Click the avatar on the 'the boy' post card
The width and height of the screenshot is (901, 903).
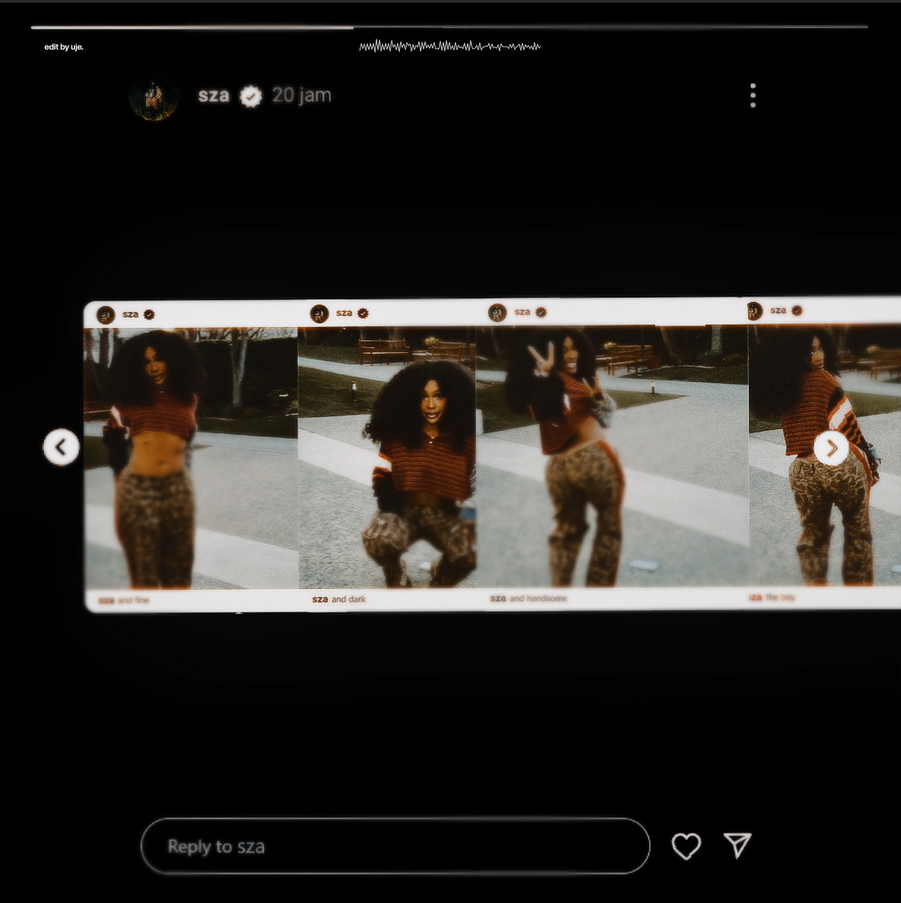(x=754, y=311)
